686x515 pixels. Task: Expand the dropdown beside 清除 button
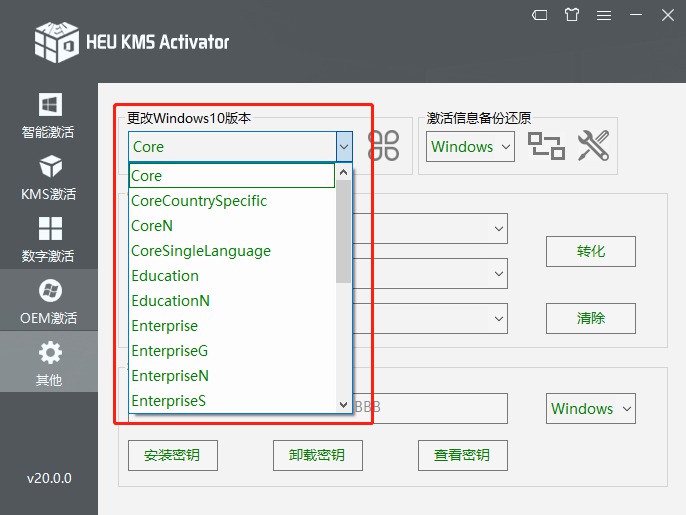point(498,319)
